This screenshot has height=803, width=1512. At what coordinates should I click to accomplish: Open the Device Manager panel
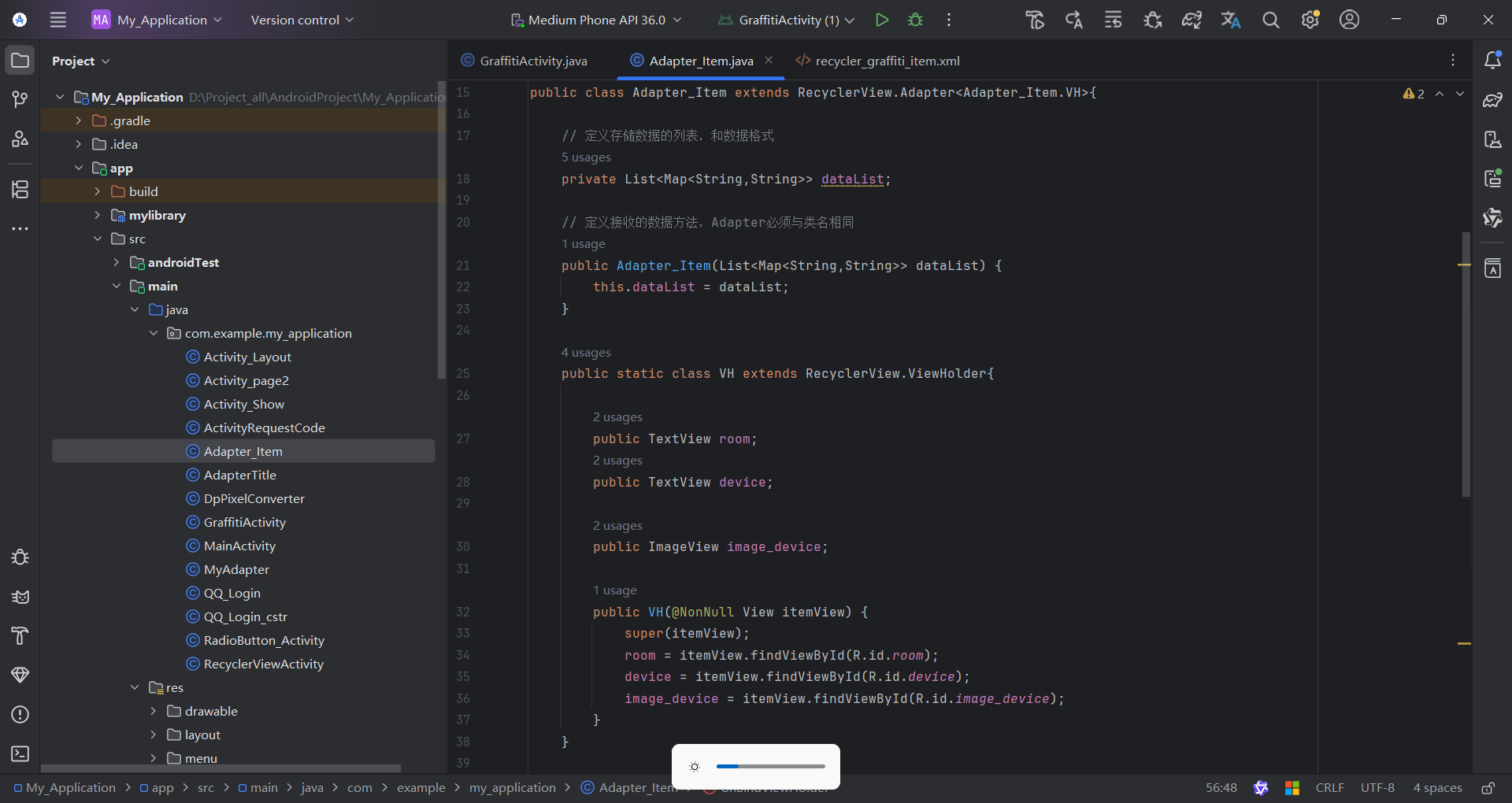(x=1492, y=139)
